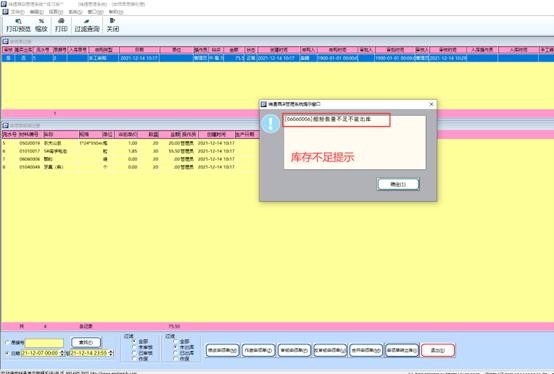Select the material row 01010017
554x374 pixels.
(x=130, y=151)
